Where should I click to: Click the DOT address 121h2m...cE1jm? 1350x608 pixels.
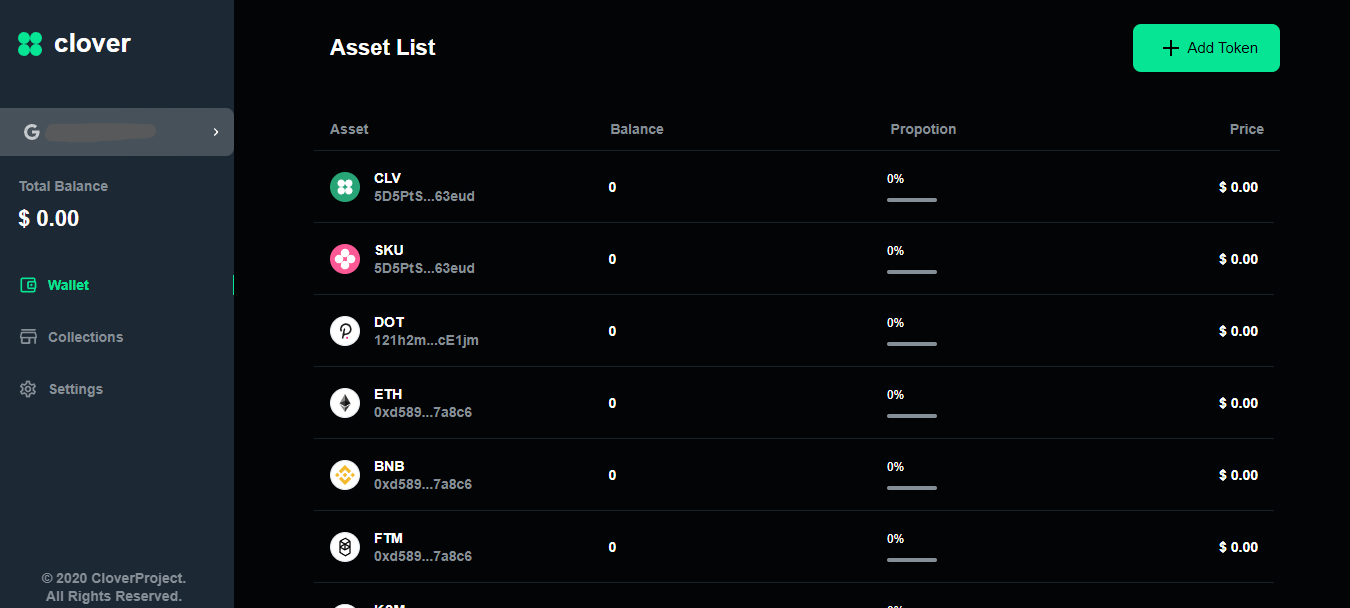pyautogui.click(x=426, y=341)
